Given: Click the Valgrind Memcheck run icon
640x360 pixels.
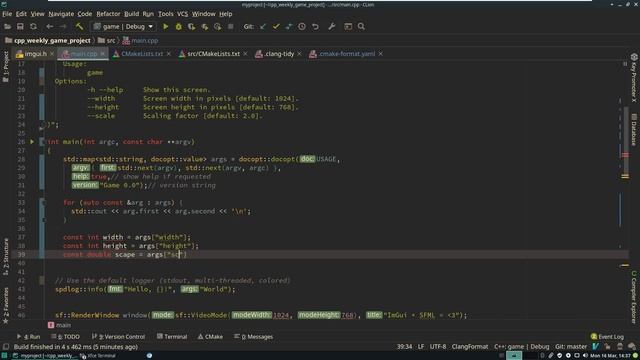Looking at the screenshot, I should [218, 27].
